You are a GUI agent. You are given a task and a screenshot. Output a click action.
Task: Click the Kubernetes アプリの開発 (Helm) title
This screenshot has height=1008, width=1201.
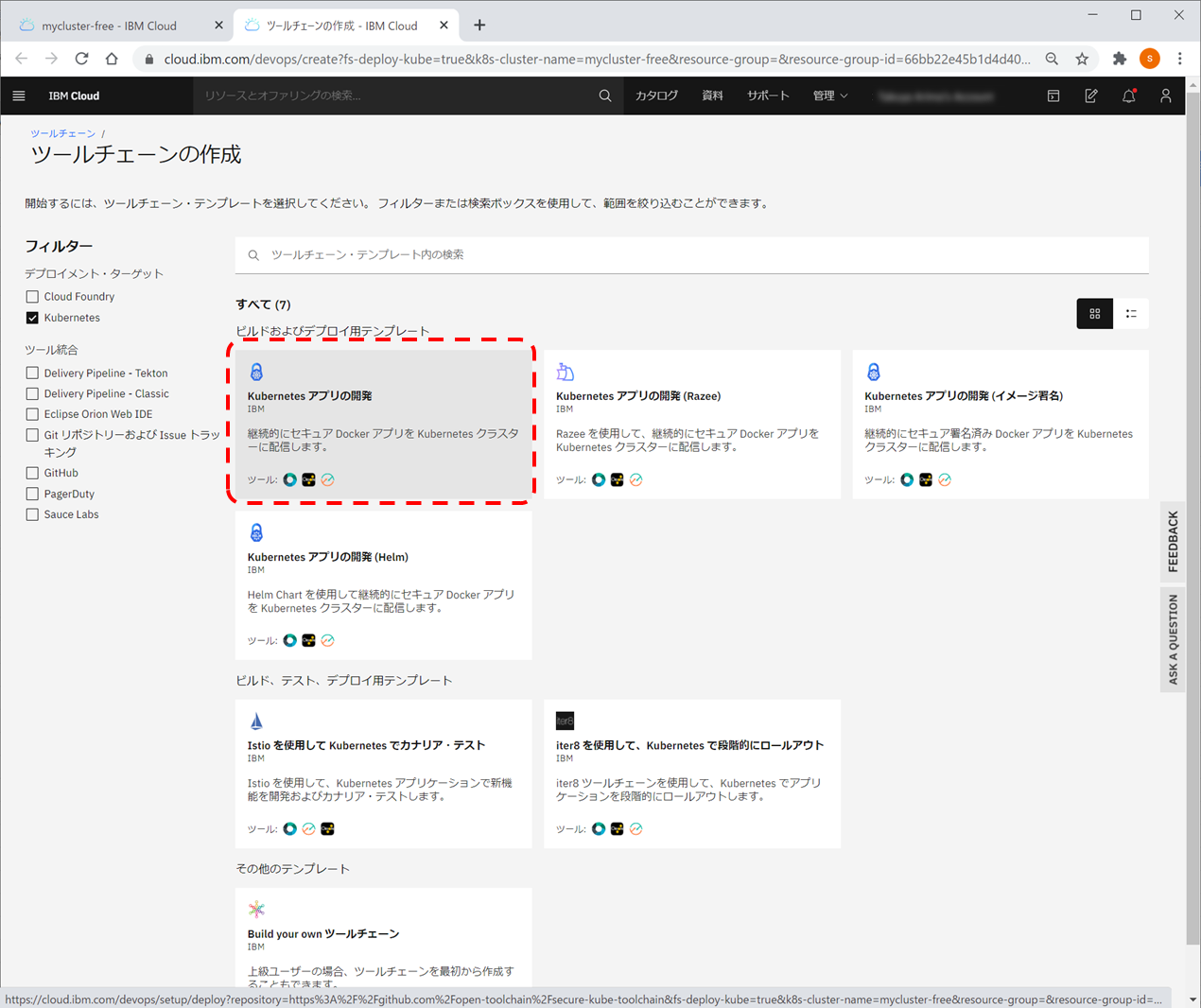point(328,557)
